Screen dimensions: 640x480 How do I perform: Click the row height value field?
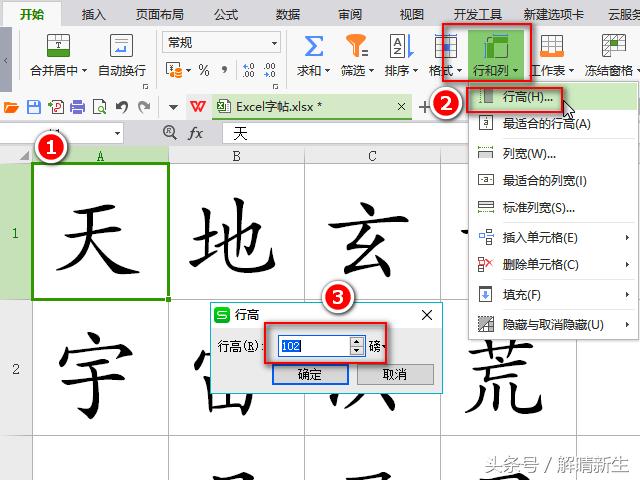tap(314, 346)
